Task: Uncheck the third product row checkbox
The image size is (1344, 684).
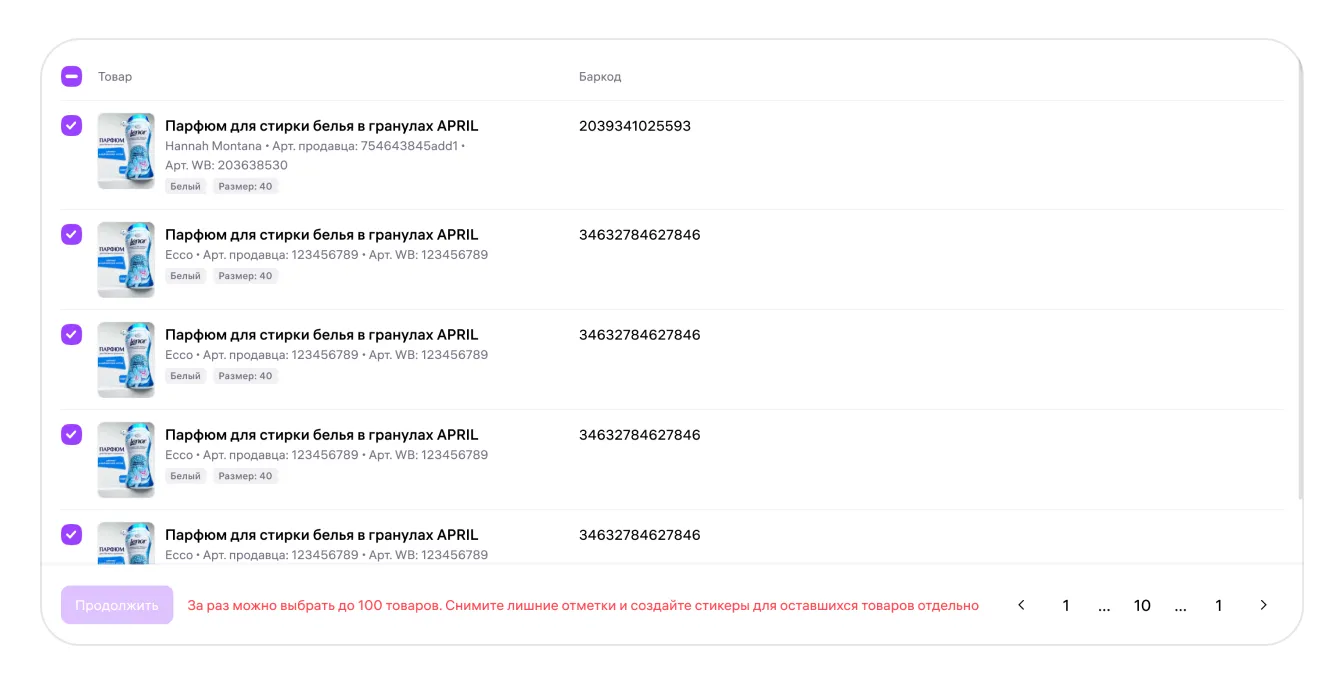Action: [x=71, y=335]
